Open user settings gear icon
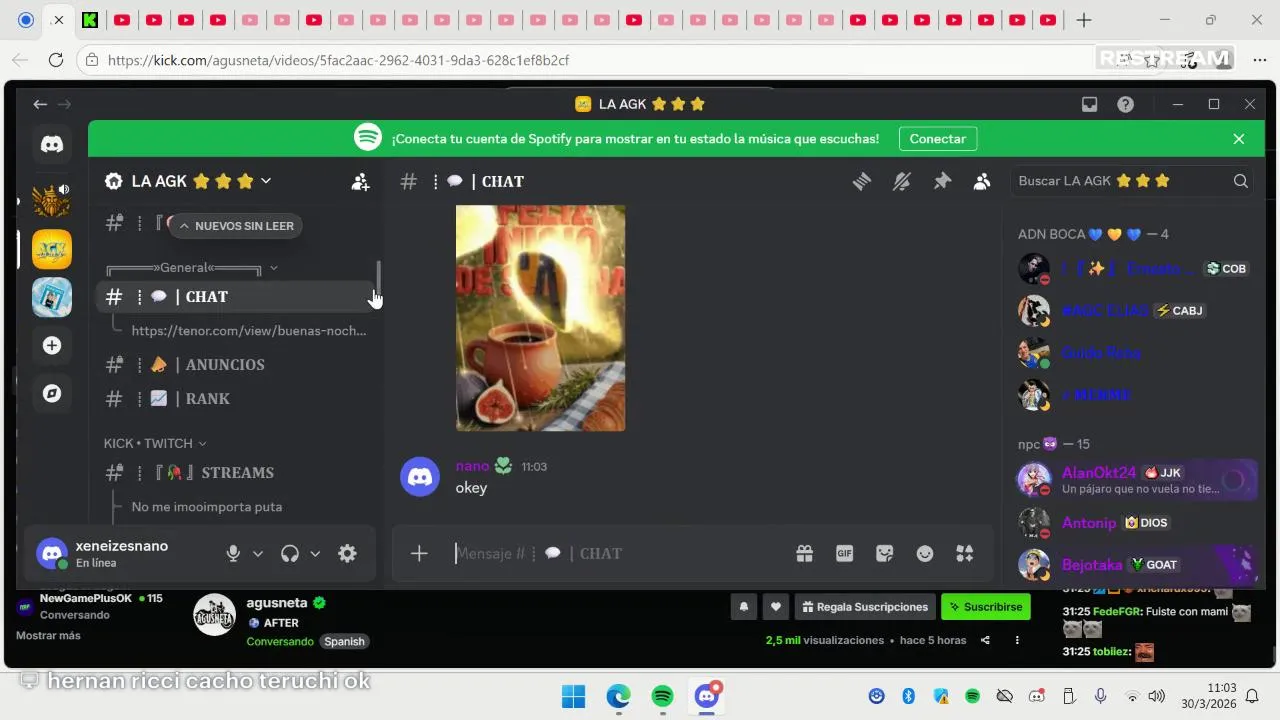 coord(347,553)
